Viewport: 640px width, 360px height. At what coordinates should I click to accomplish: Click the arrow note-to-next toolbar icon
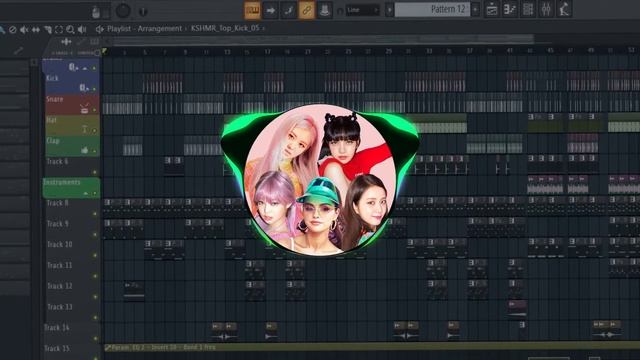click(271, 11)
